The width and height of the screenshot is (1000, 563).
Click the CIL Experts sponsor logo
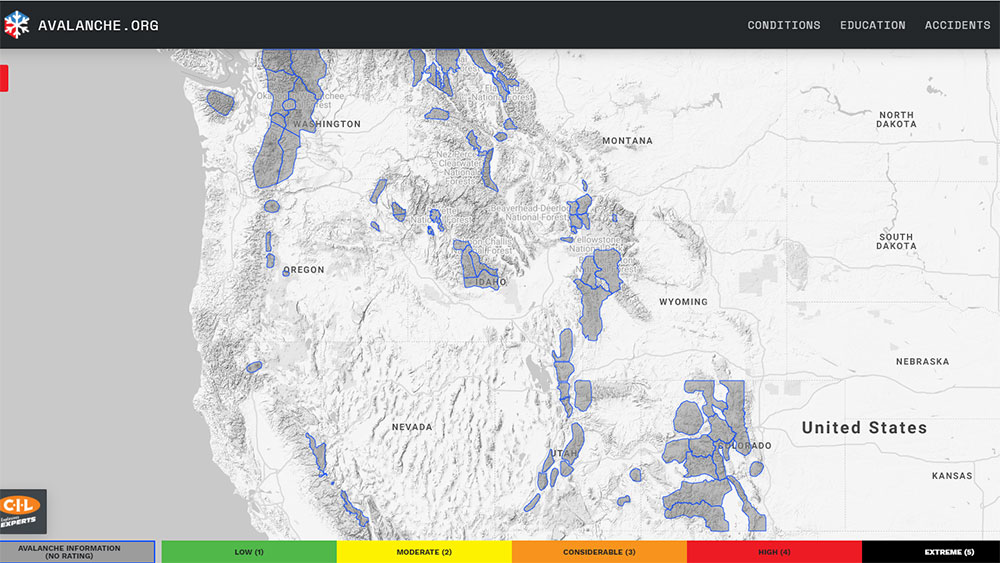(x=22, y=511)
